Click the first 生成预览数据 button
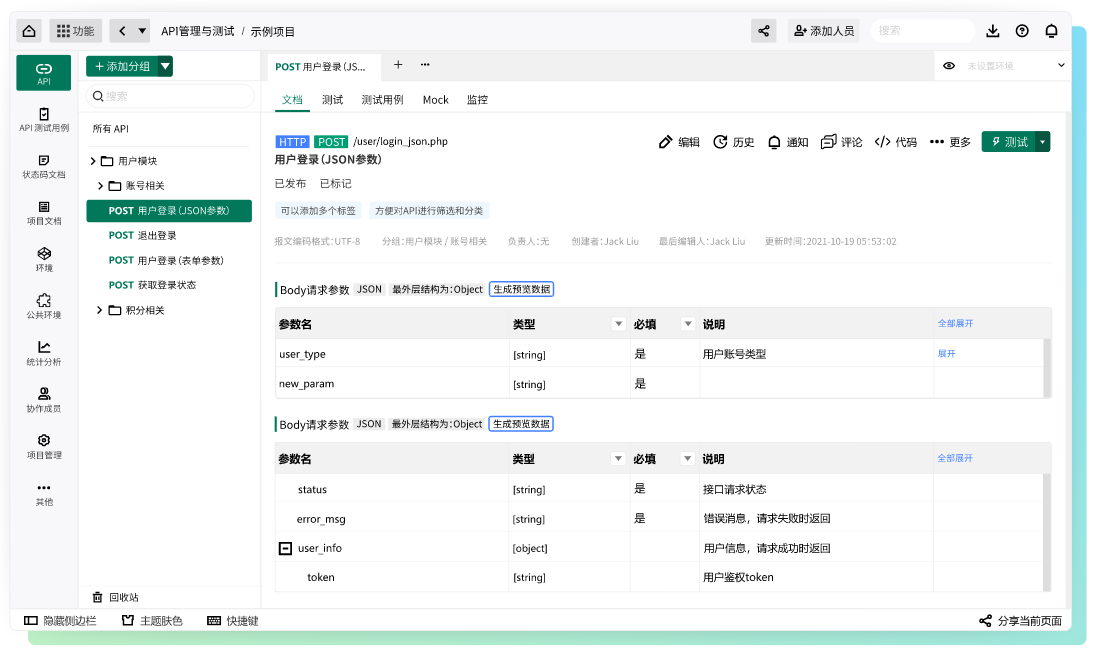 click(521, 289)
